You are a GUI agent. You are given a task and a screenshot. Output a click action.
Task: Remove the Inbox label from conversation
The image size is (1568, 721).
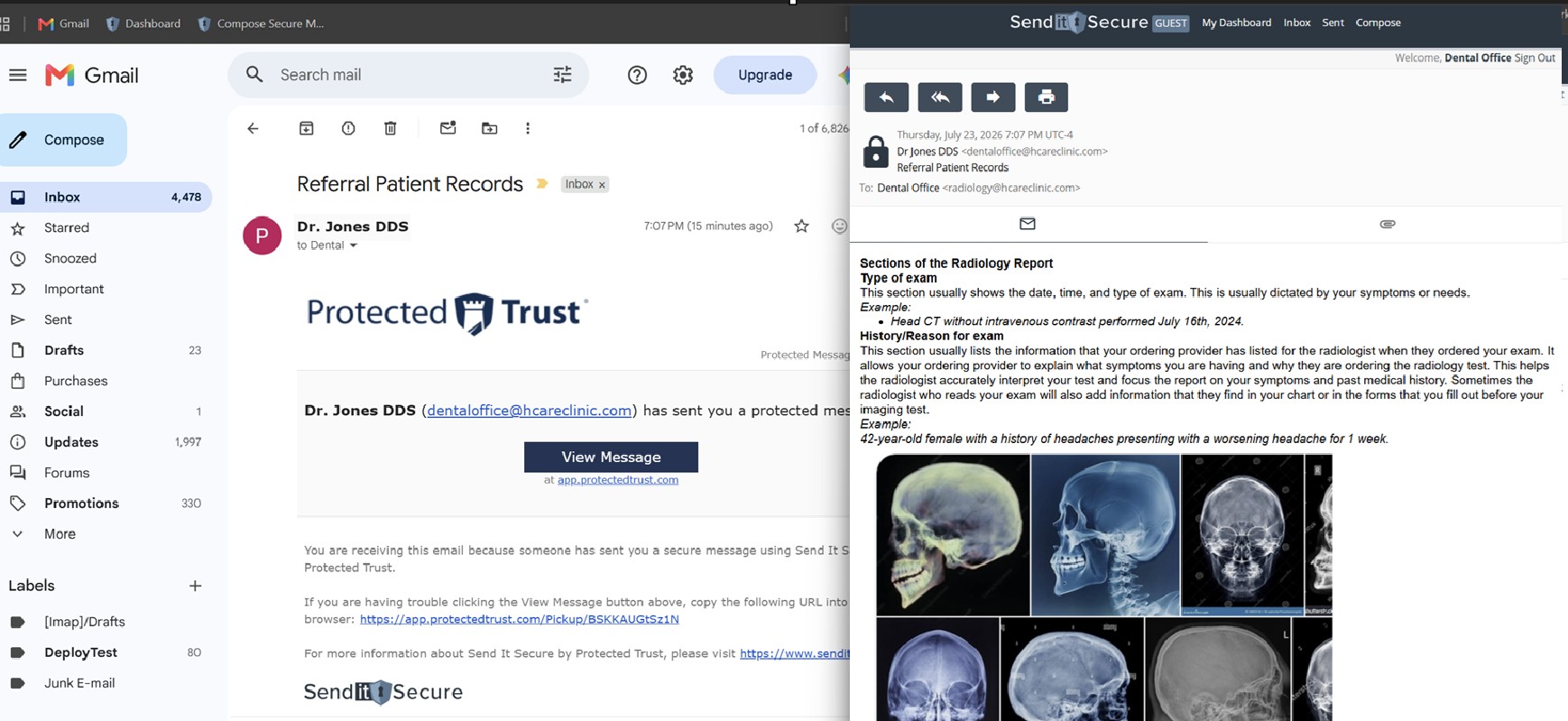coord(602,185)
